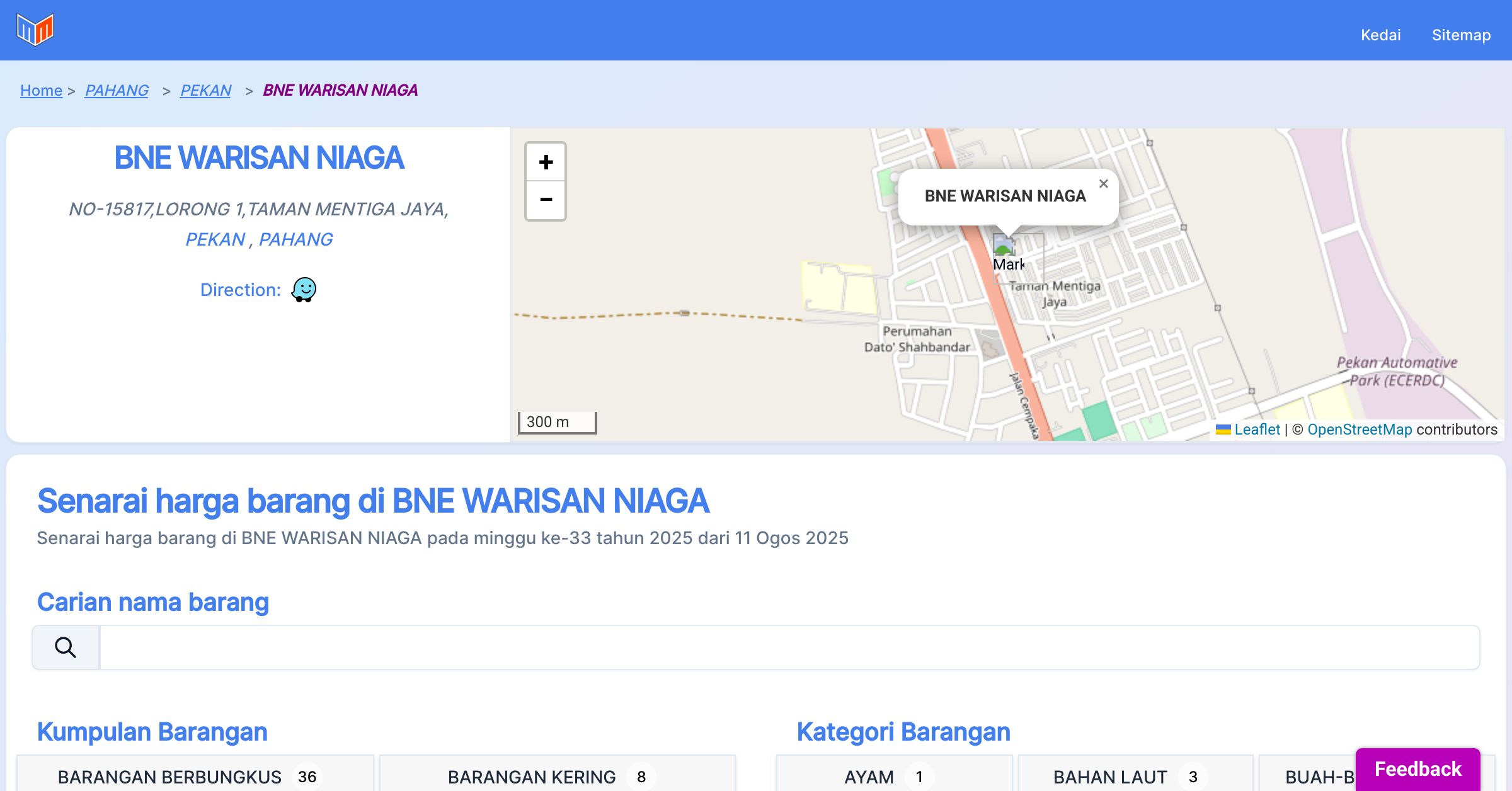Image resolution: width=1512 pixels, height=791 pixels.
Task: Click the site logo icon
Action: [35, 30]
